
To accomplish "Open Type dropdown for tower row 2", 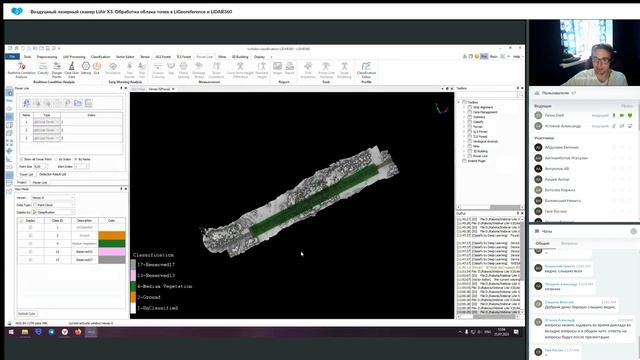I will click(47, 130).
